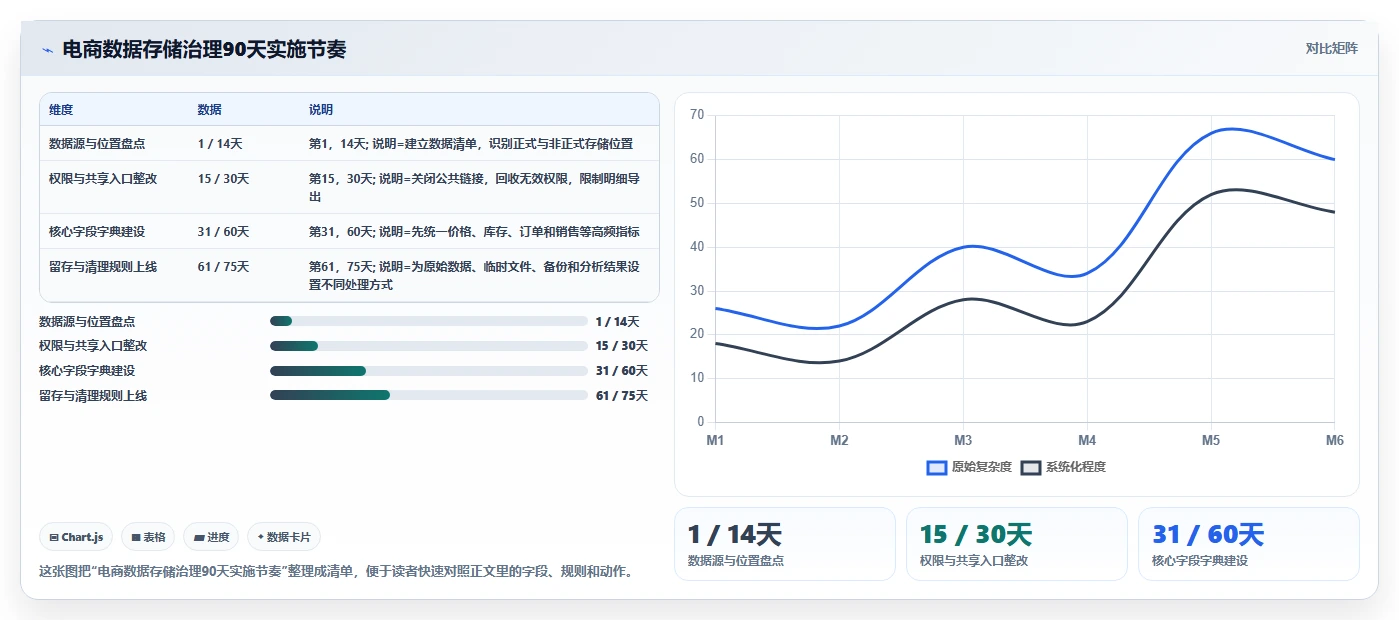Click the 核心字段字典建设 progress bar
The height and width of the screenshot is (620, 1399).
point(428,371)
